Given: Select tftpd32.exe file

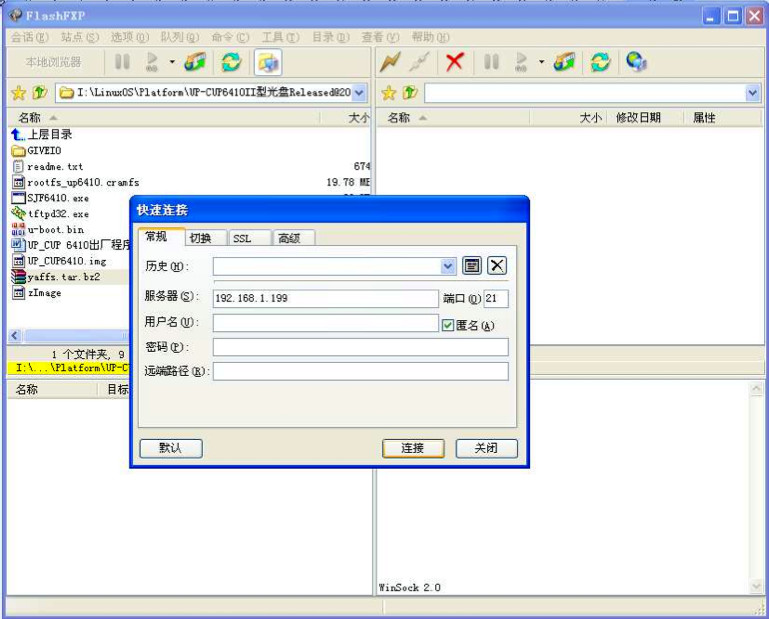Looking at the screenshot, I should [50, 214].
